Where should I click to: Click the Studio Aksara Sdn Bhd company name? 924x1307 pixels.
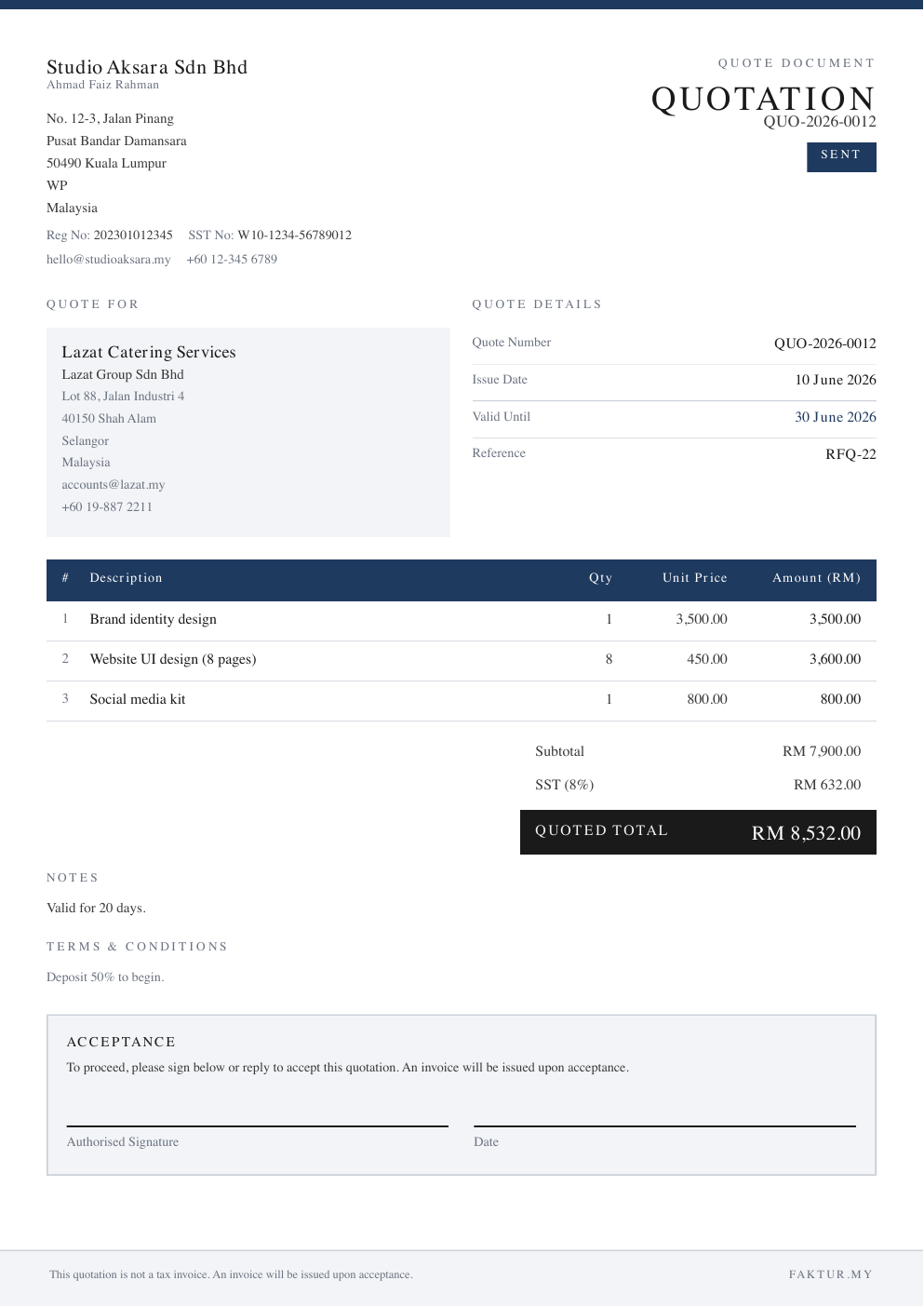point(147,67)
